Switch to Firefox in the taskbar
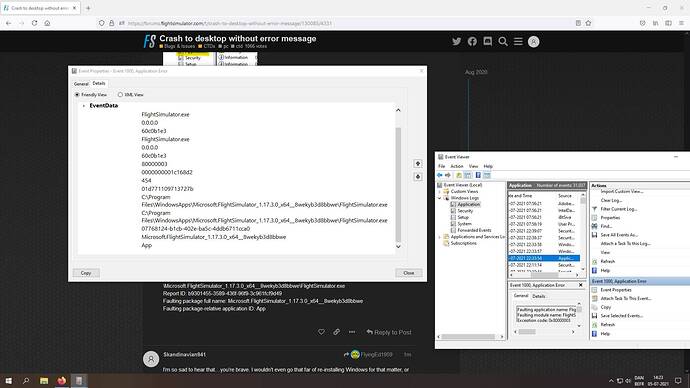This screenshot has width=690, height=388. (x=61, y=381)
